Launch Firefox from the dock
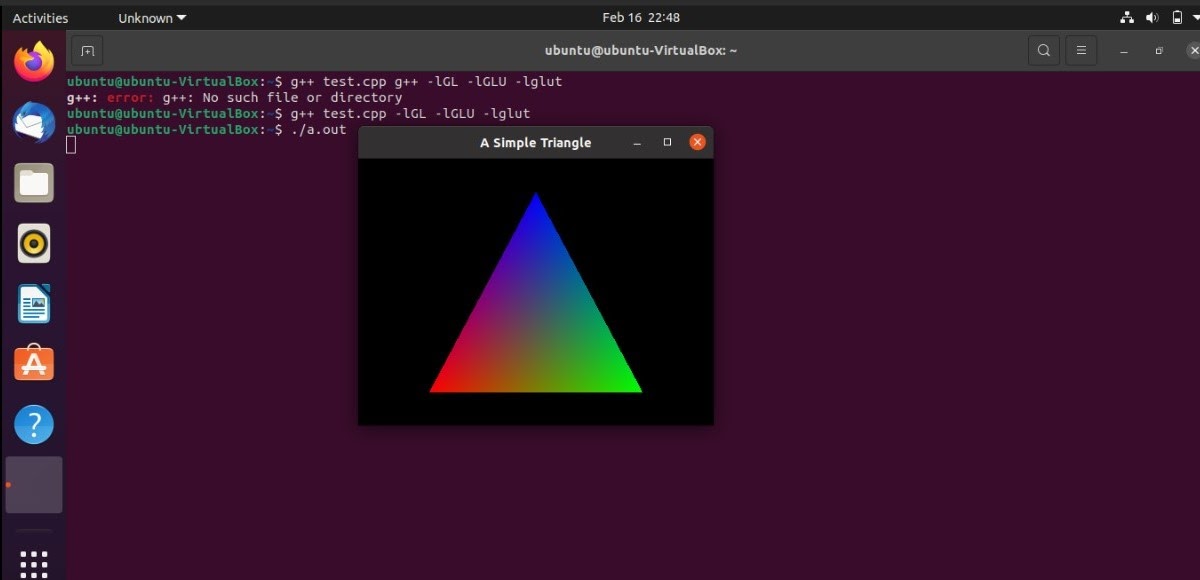The image size is (1200, 580). click(x=33, y=62)
